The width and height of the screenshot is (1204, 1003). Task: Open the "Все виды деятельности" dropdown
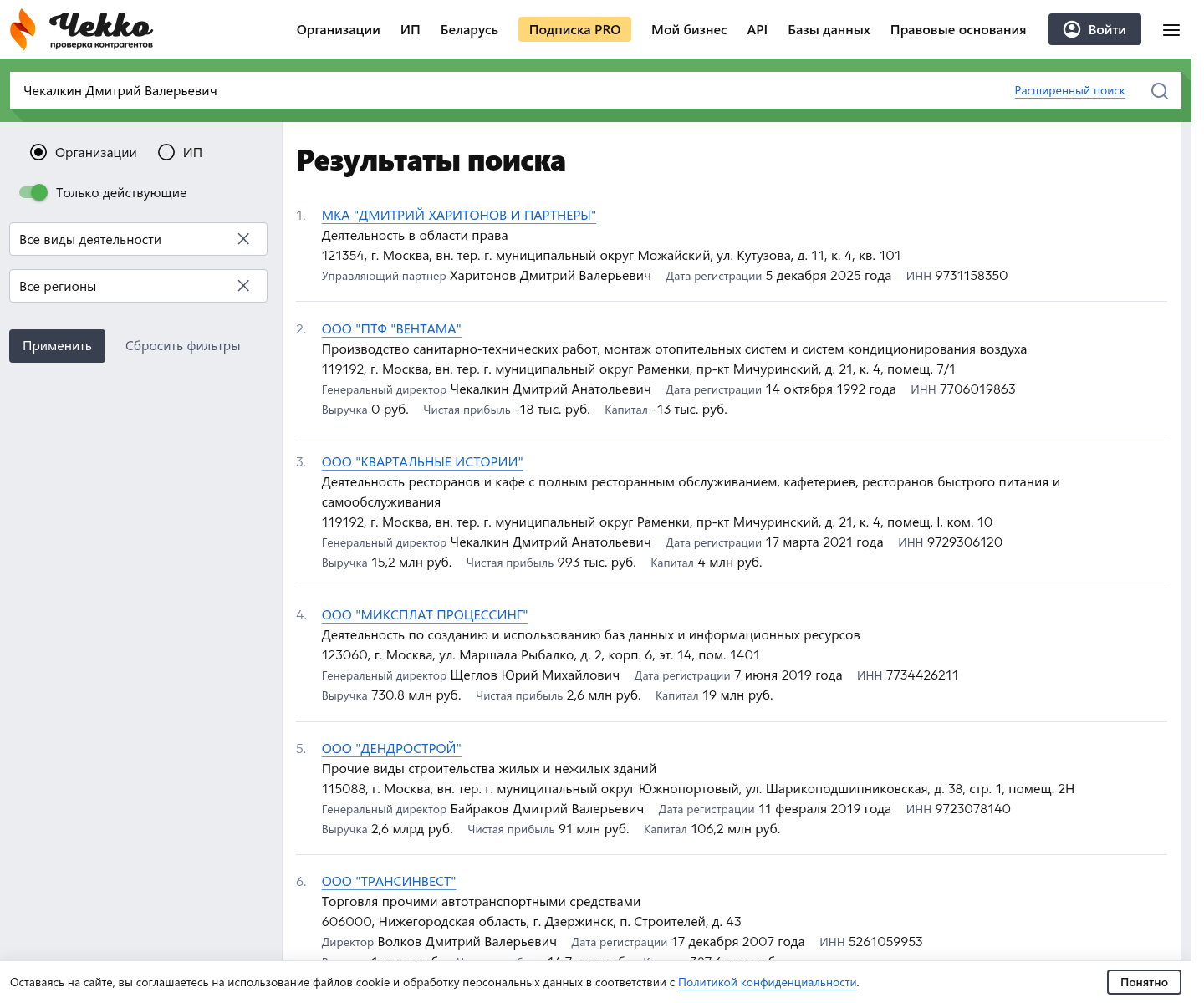point(138,239)
